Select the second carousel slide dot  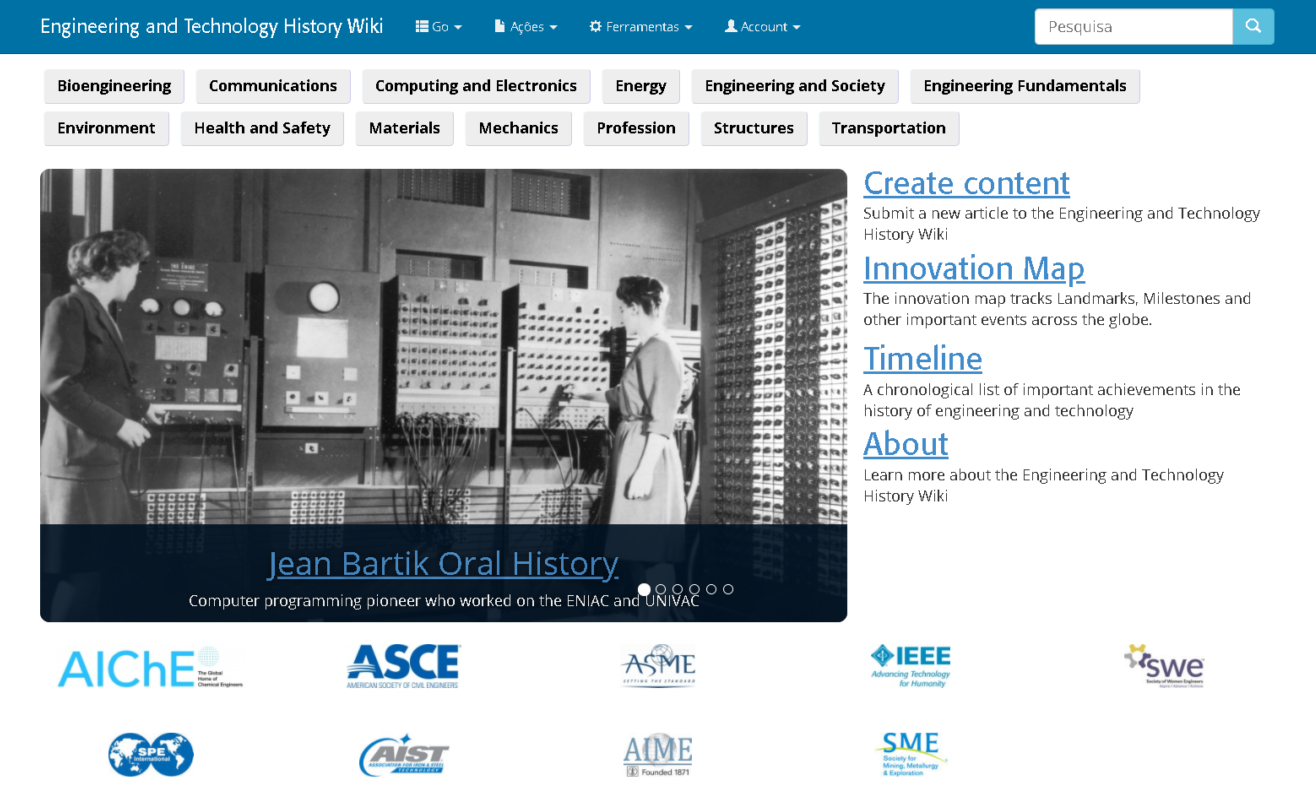click(x=661, y=589)
